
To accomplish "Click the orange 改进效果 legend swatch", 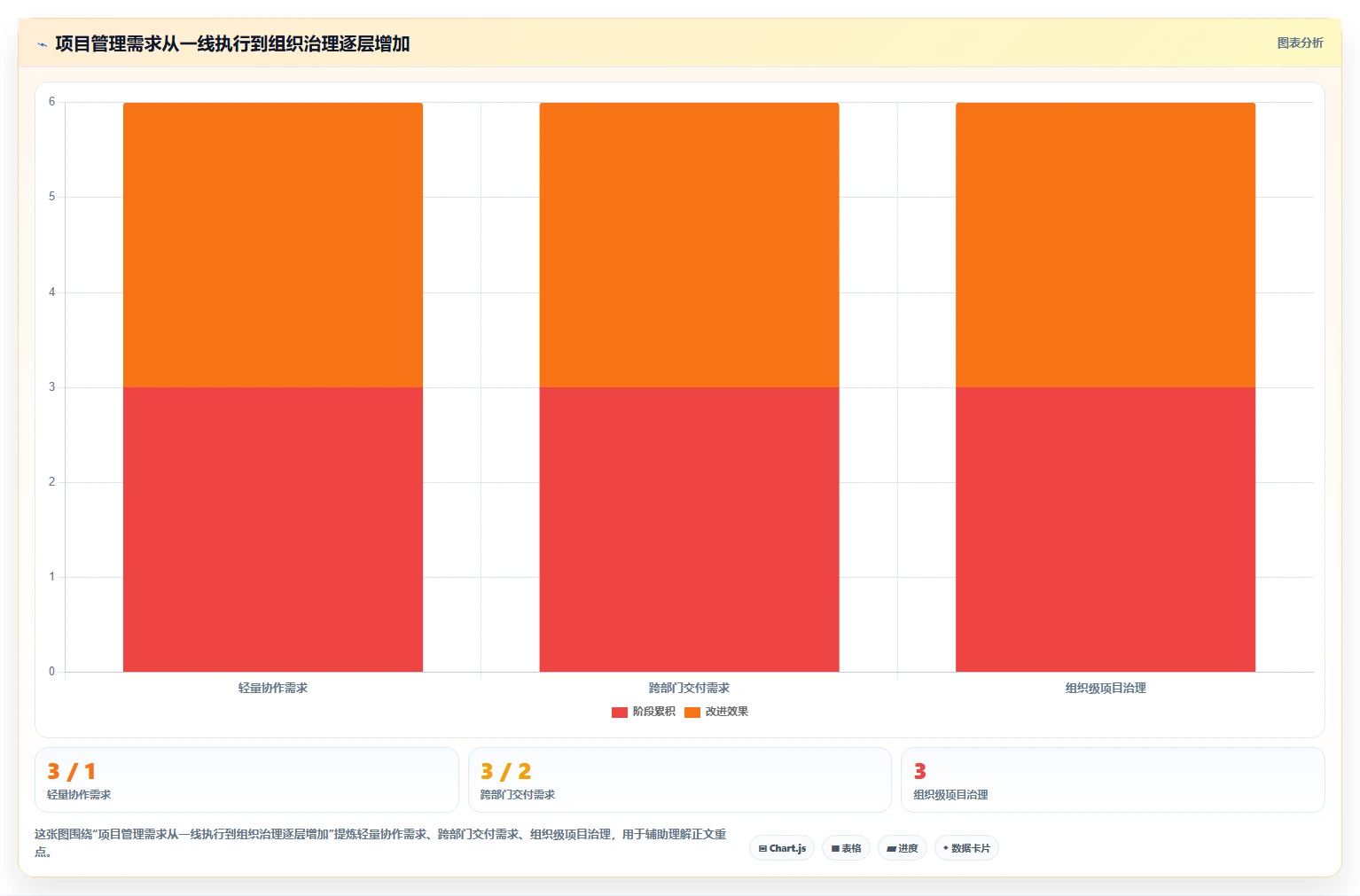I will click(x=692, y=713).
